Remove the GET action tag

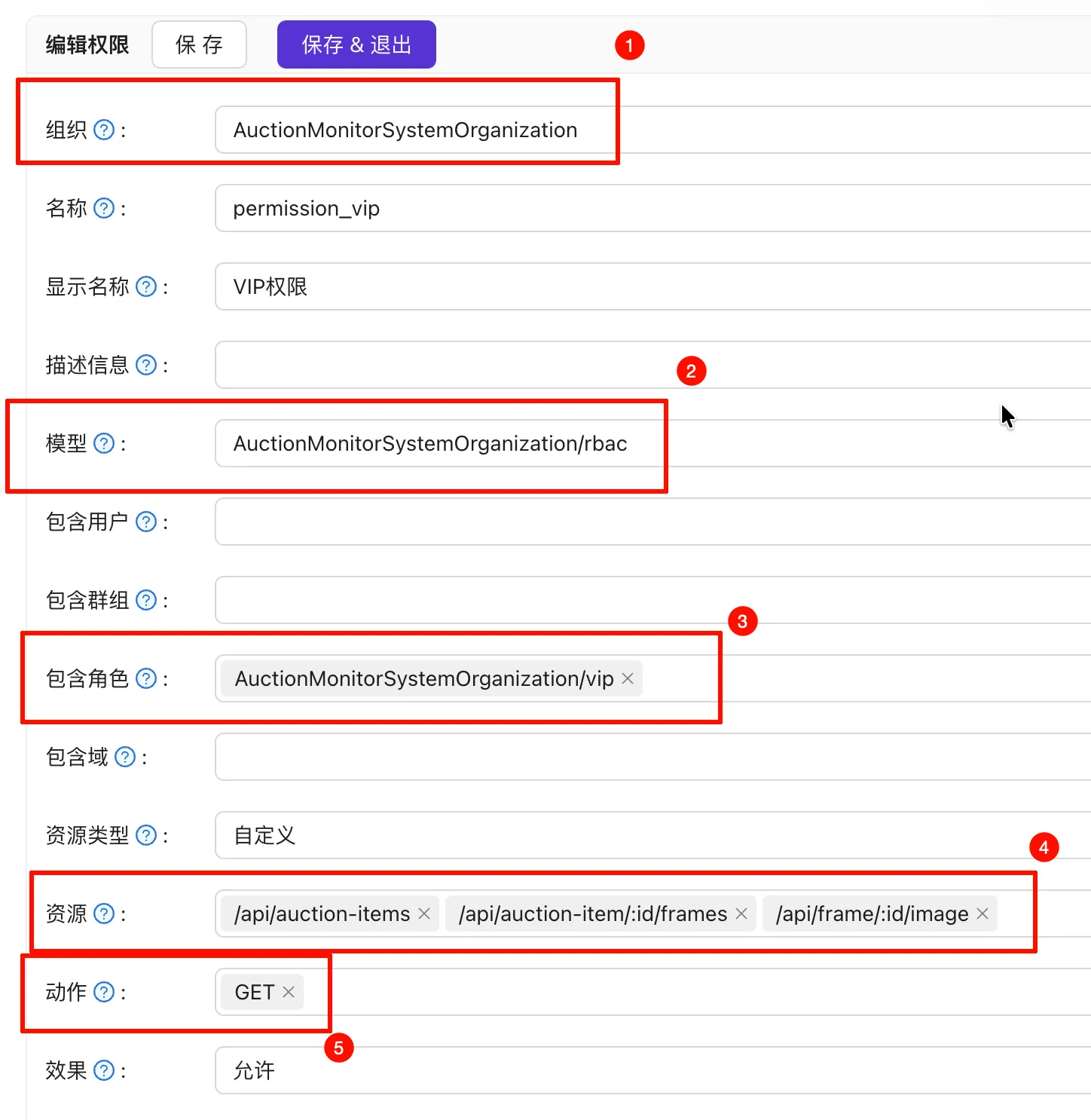pyautogui.click(x=289, y=992)
